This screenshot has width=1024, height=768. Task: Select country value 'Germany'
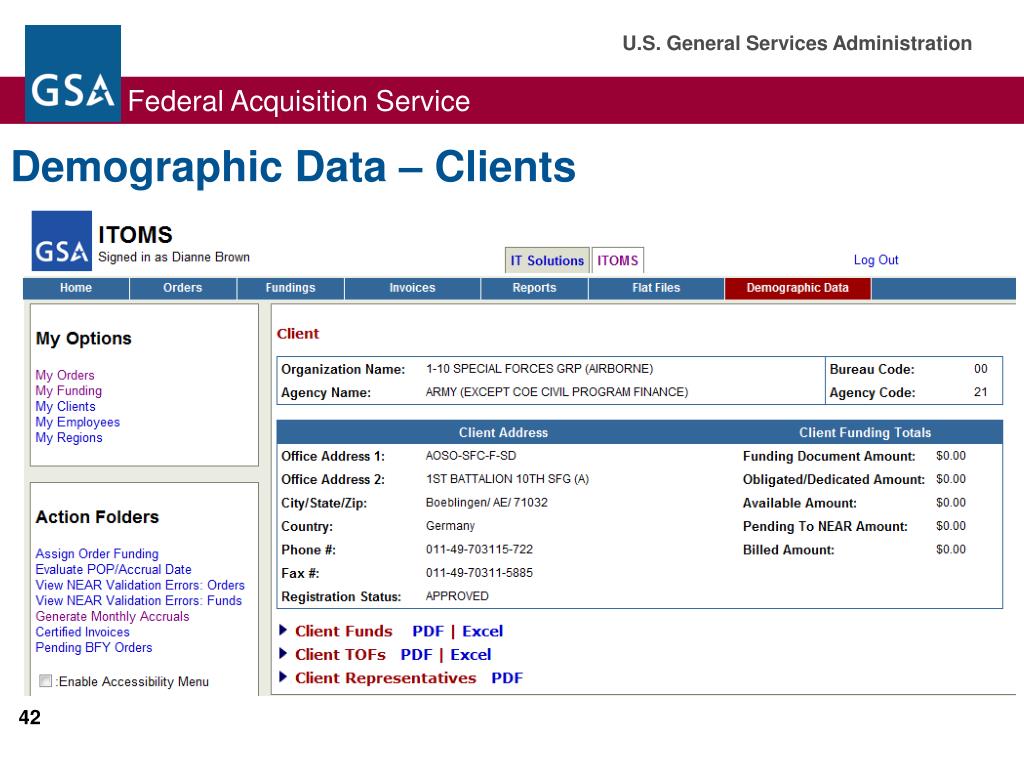[450, 526]
